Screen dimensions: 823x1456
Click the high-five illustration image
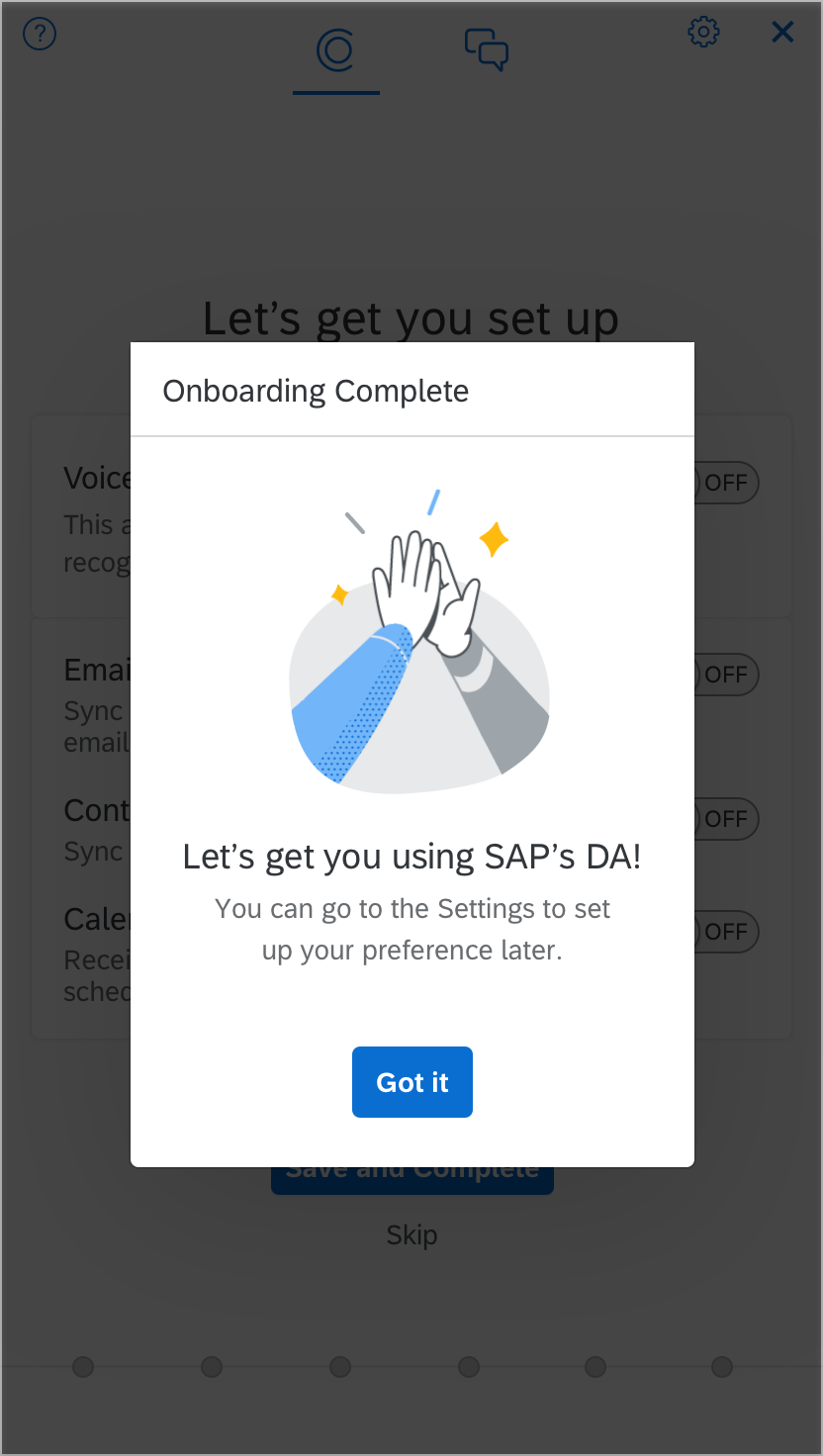point(419,641)
